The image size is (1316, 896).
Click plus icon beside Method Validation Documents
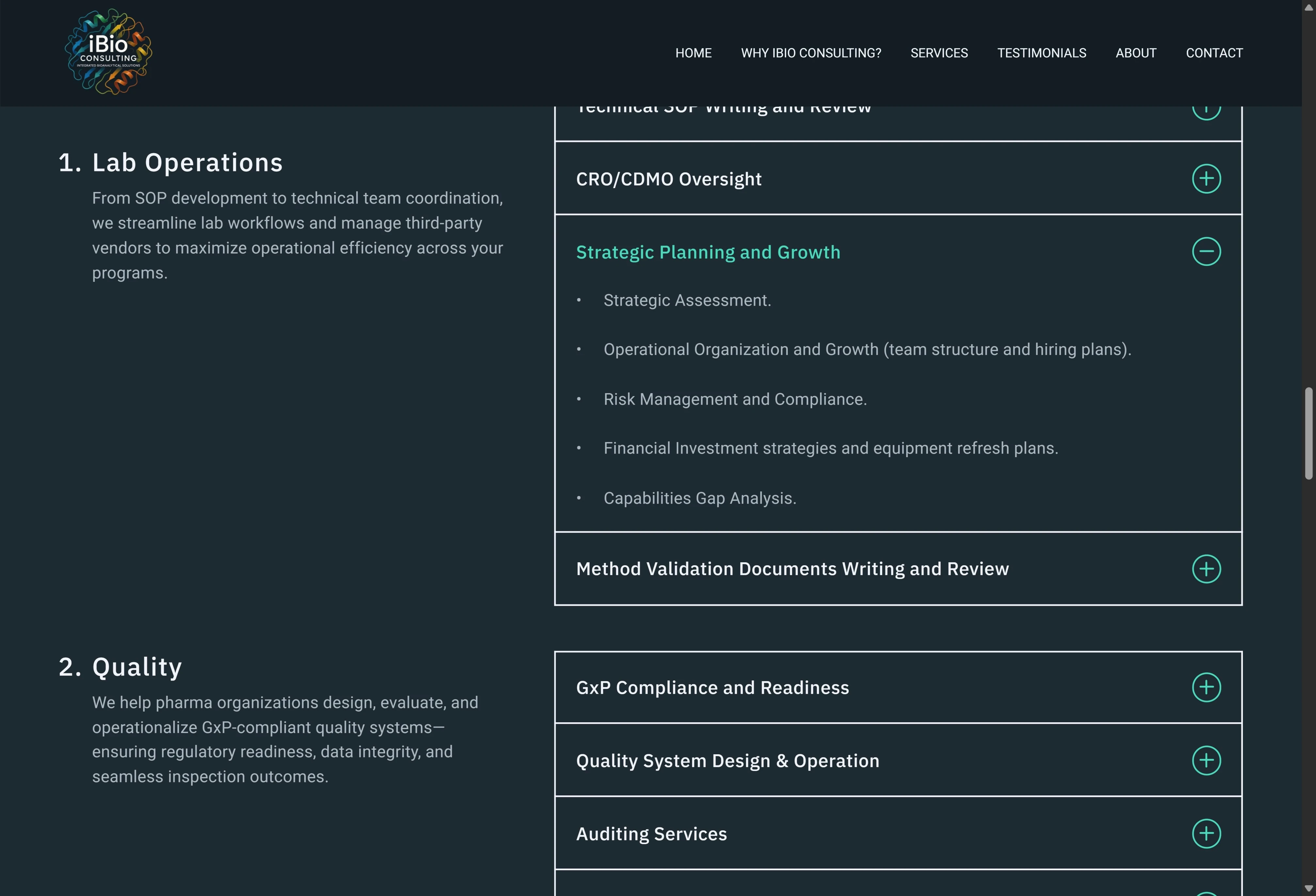pos(1206,568)
